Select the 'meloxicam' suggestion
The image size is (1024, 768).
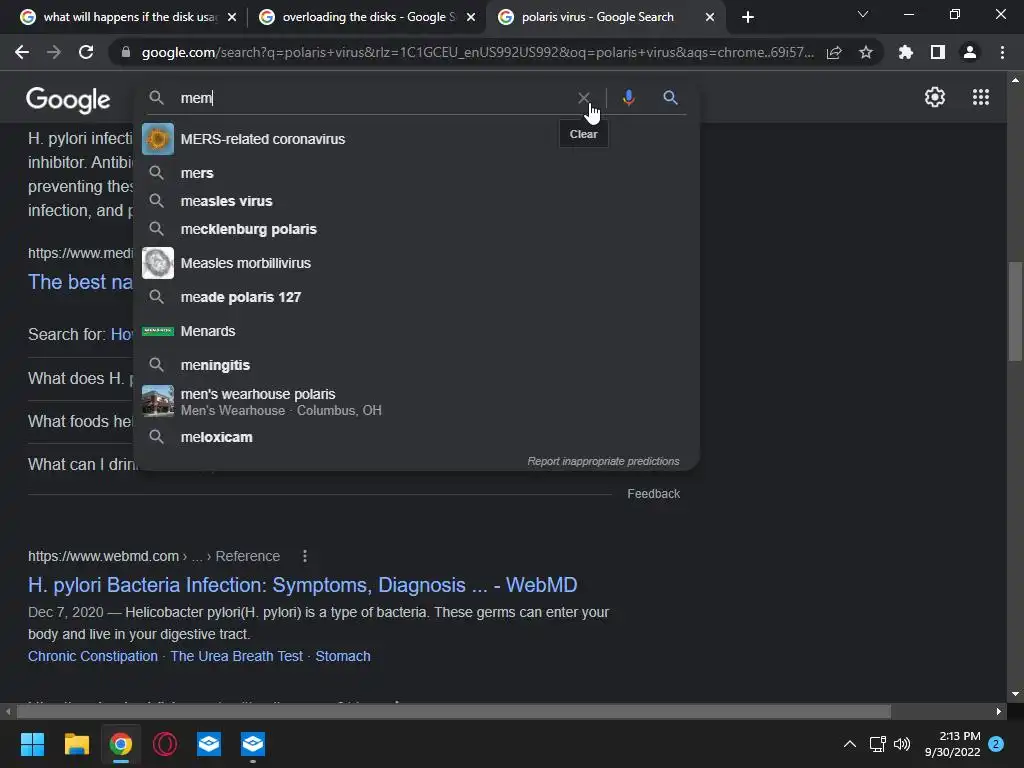pyautogui.click(x=416, y=437)
